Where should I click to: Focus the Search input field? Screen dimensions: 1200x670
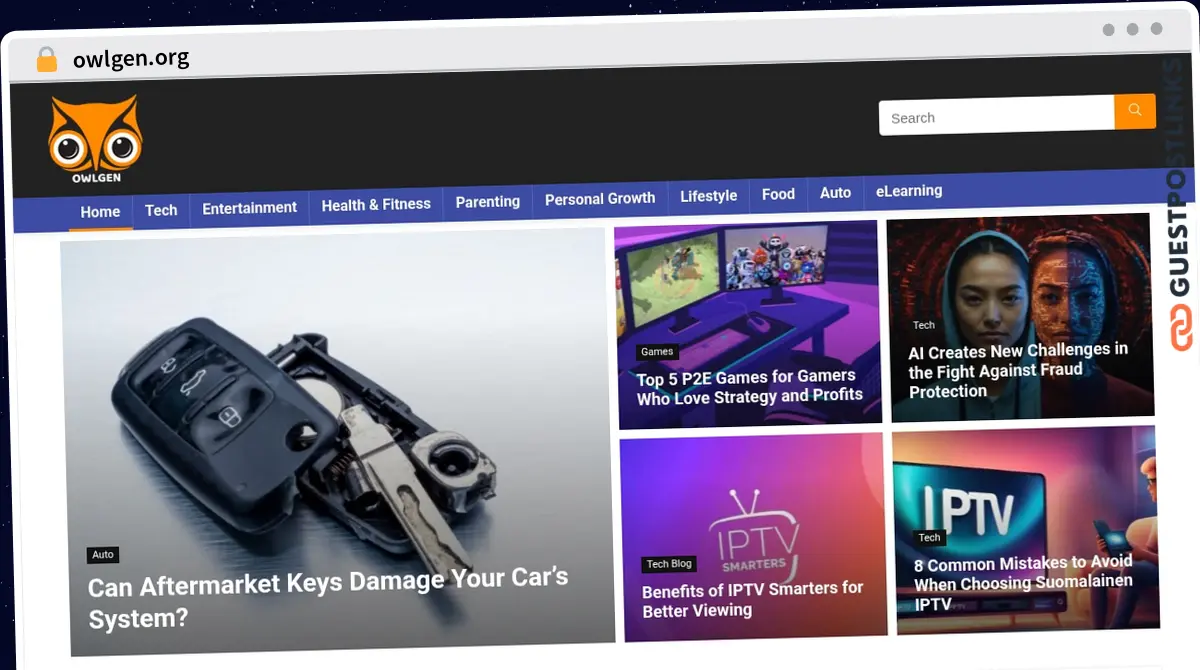point(997,117)
